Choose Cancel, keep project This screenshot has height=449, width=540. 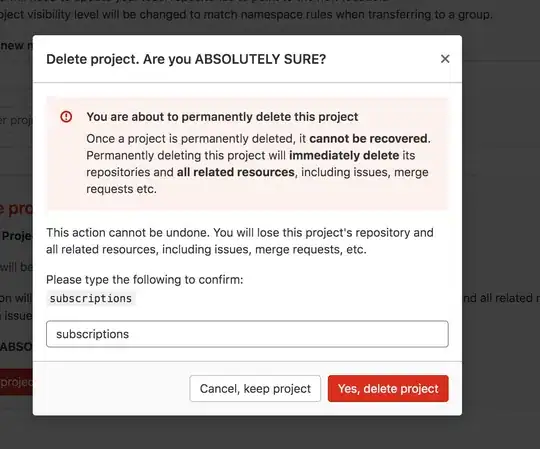coord(255,388)
